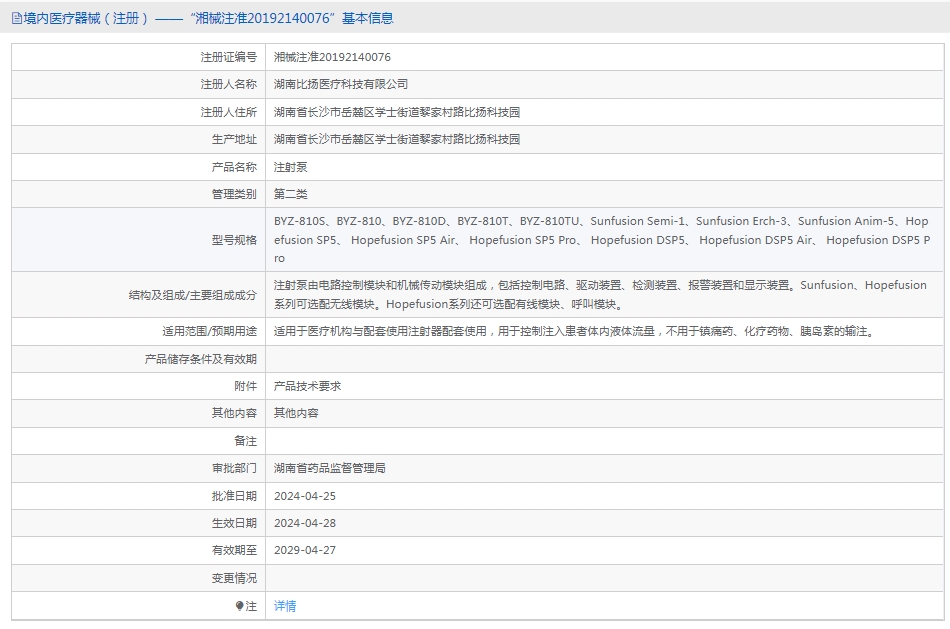Click effective date 2024-04-28
Image resolution: width=950 pixels, height=629 pixels.
pyautogui.click(x=305, y=523)
